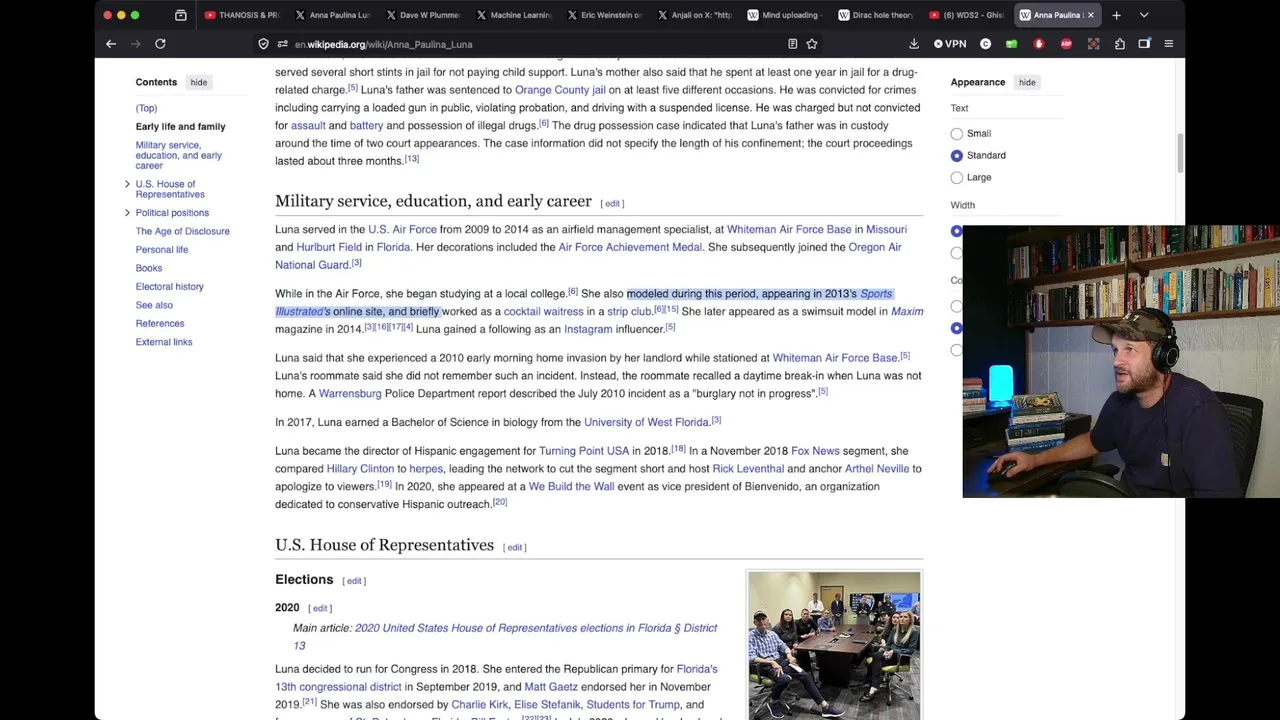Open the round C extension icon
1280x720 pixels.
(x=986, y=44)
